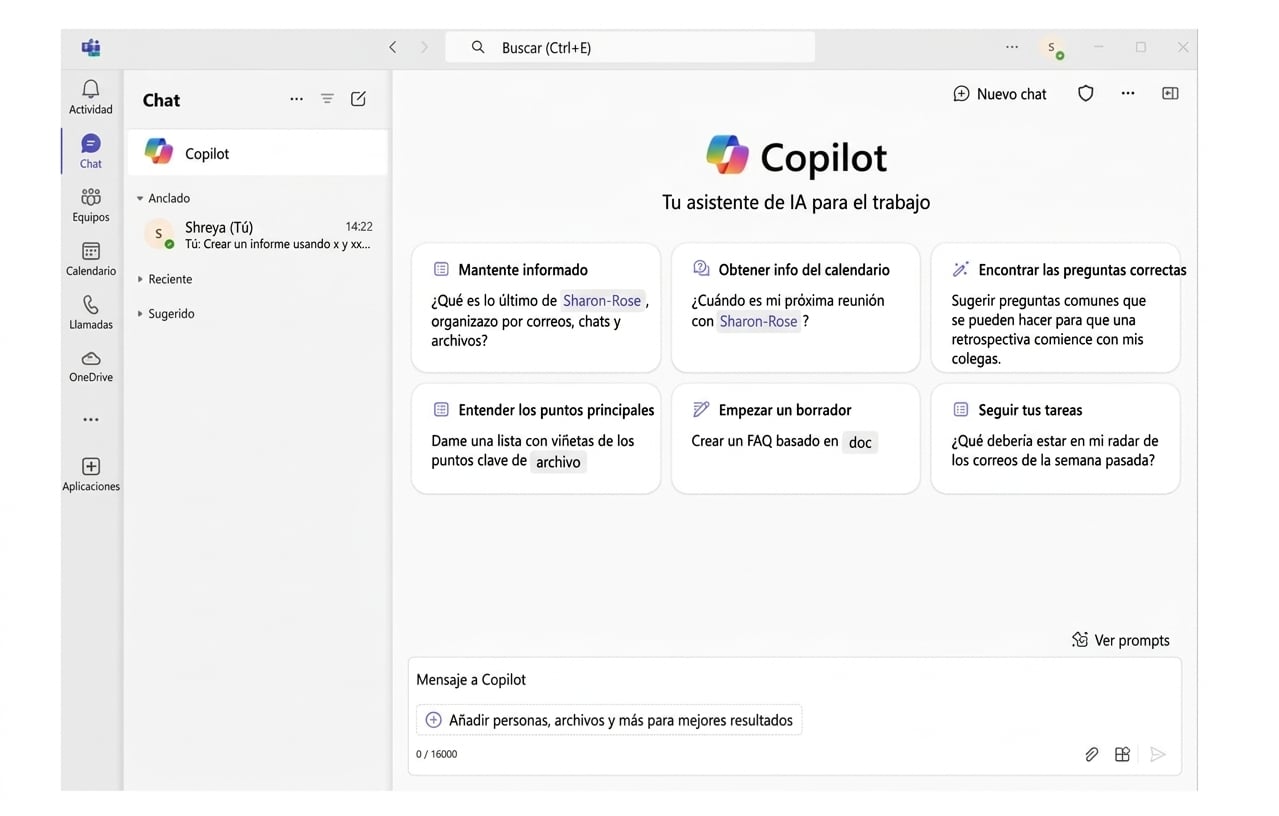This screenshot has width=1279, height=816.
Task: Select the Seguir tus tareas card
Action: tap(1056, 438)
